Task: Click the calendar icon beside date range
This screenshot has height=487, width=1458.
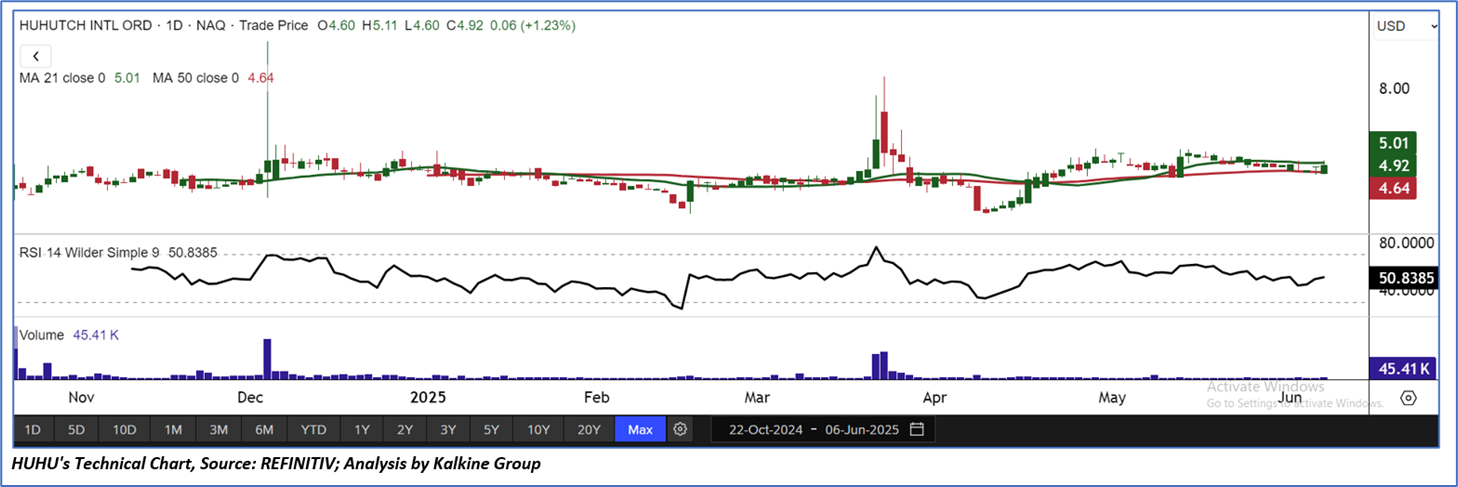Action: (x=917, y=430)
